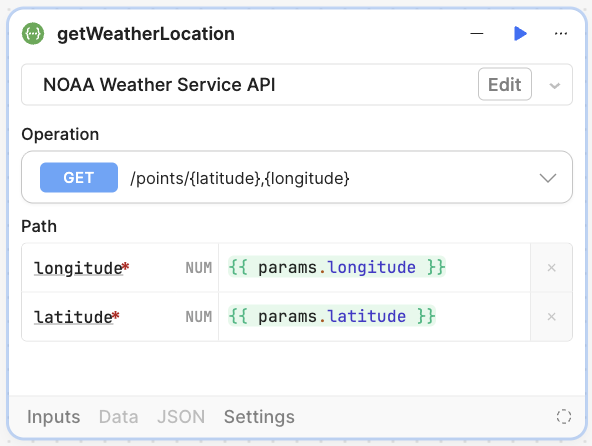Select the GET method badge
The width and height of the screenshot is (592, 446).
79,177
